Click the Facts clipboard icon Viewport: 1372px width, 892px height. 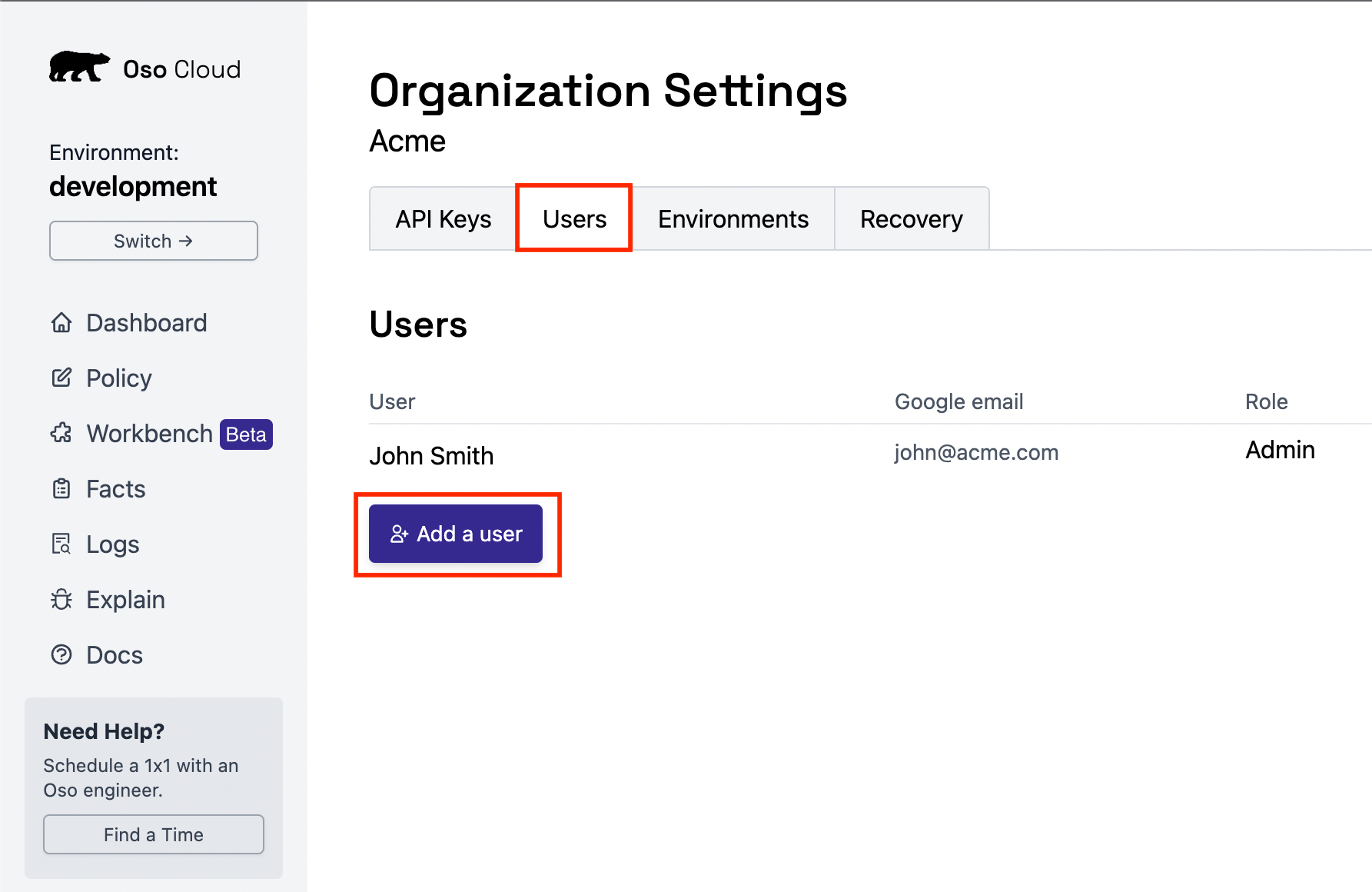61,489
